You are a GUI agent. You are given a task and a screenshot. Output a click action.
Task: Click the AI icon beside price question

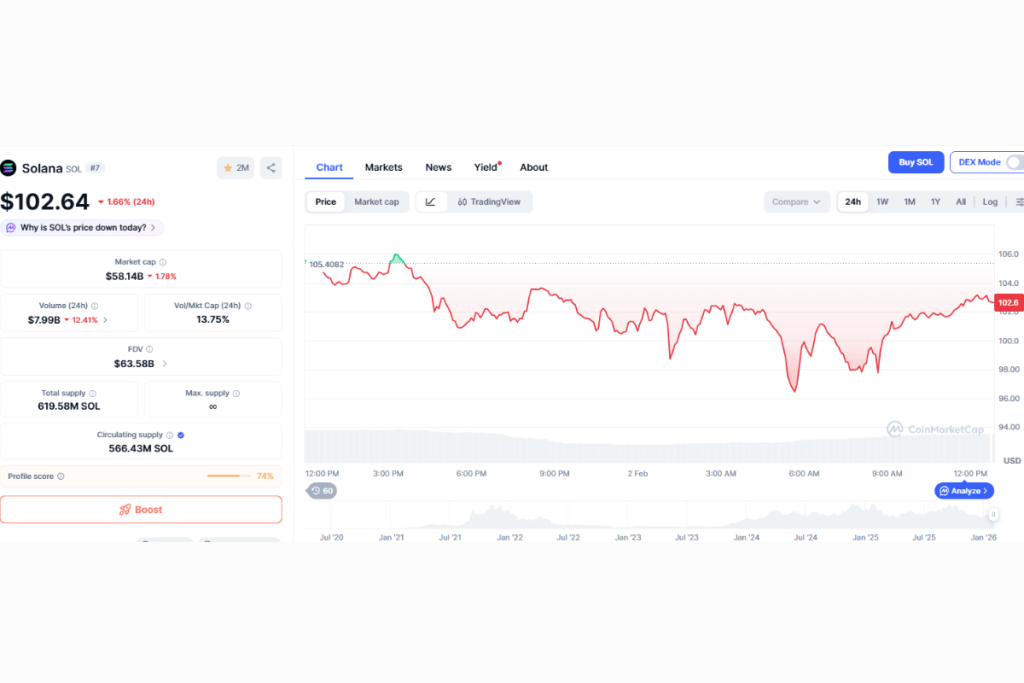[x=10, y=227]
